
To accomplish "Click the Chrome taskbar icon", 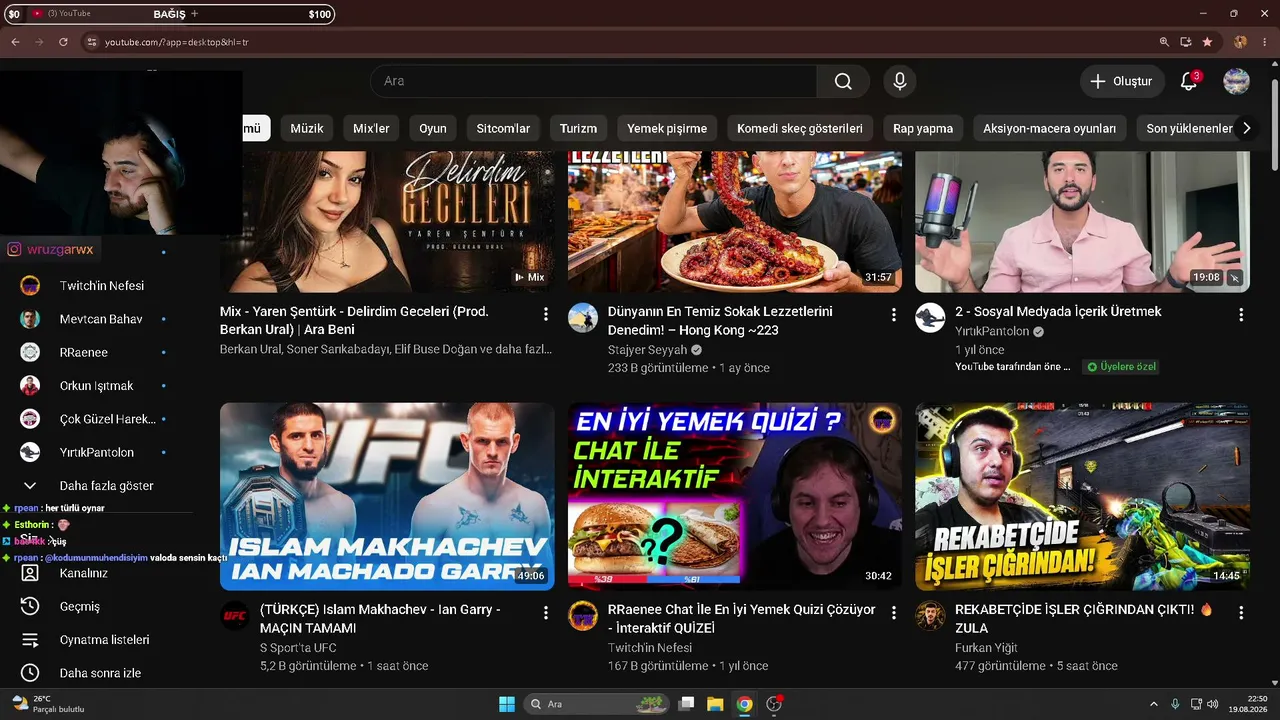I will tap(744, 704).
